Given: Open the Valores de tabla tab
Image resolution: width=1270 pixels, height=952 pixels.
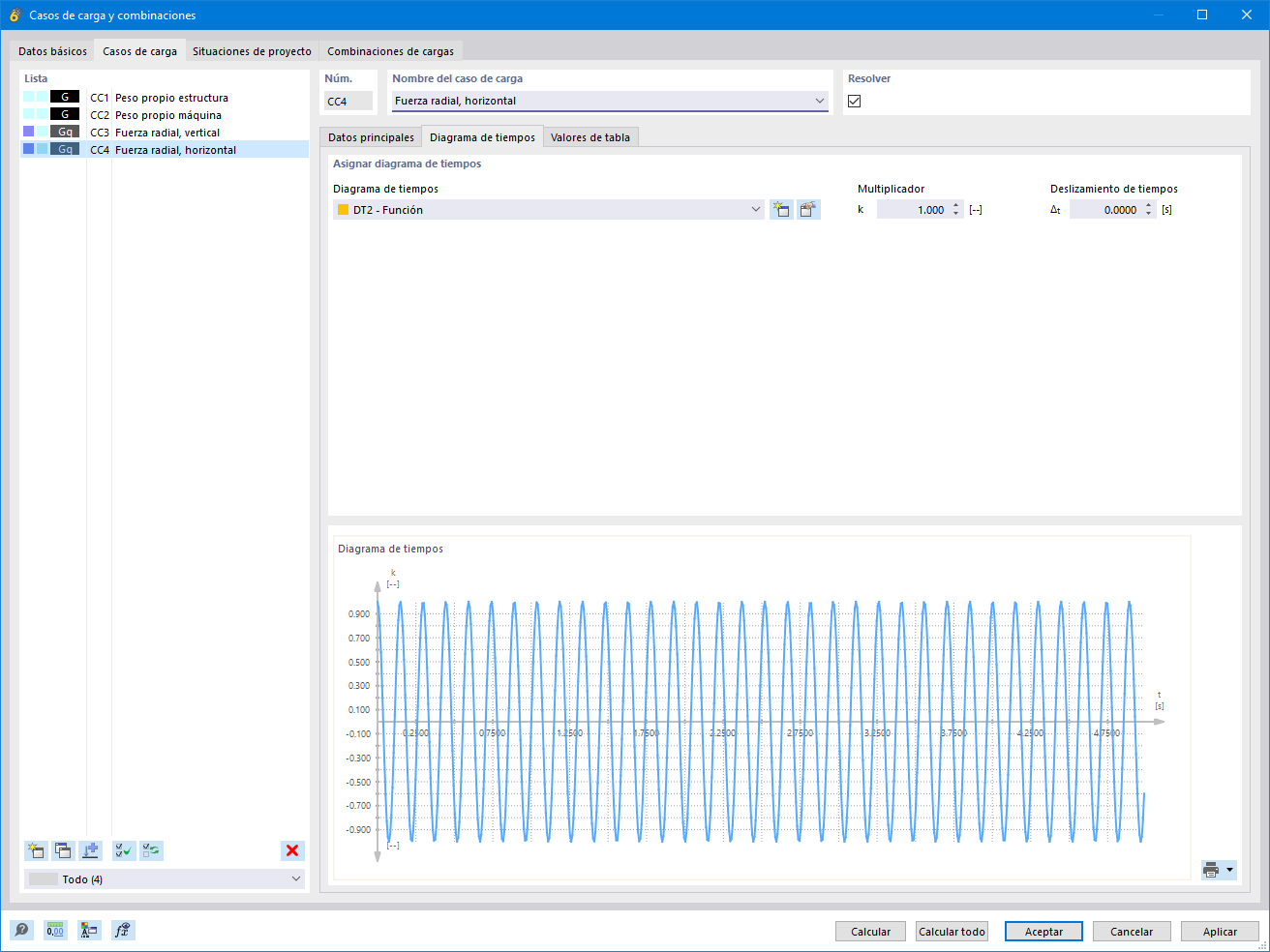Looking at the screenshot, I should pos(590,137).
